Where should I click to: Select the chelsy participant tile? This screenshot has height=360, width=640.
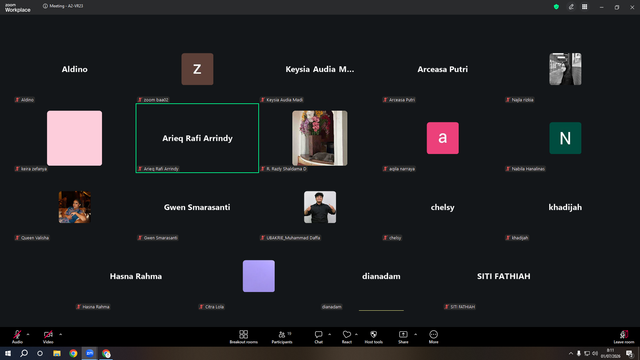pyautogui.click(x=442, y=207)
